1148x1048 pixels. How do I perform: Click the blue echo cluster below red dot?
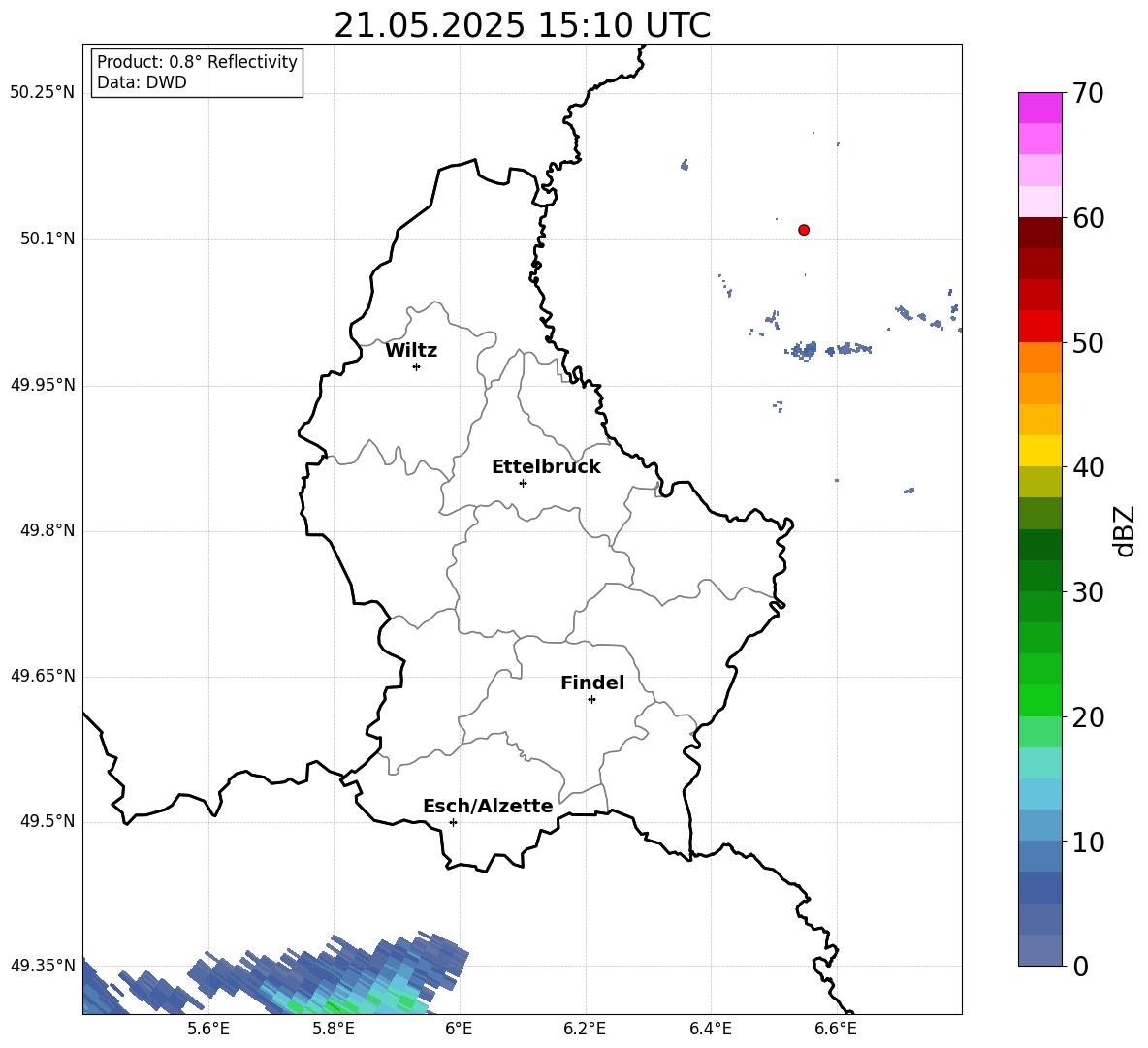[804, 350]
